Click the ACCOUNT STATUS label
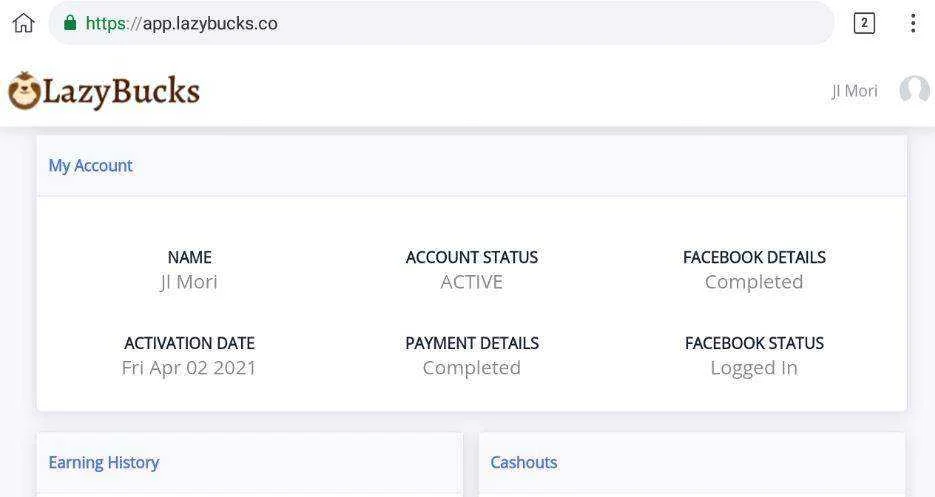935x497 pixels. 472,257
